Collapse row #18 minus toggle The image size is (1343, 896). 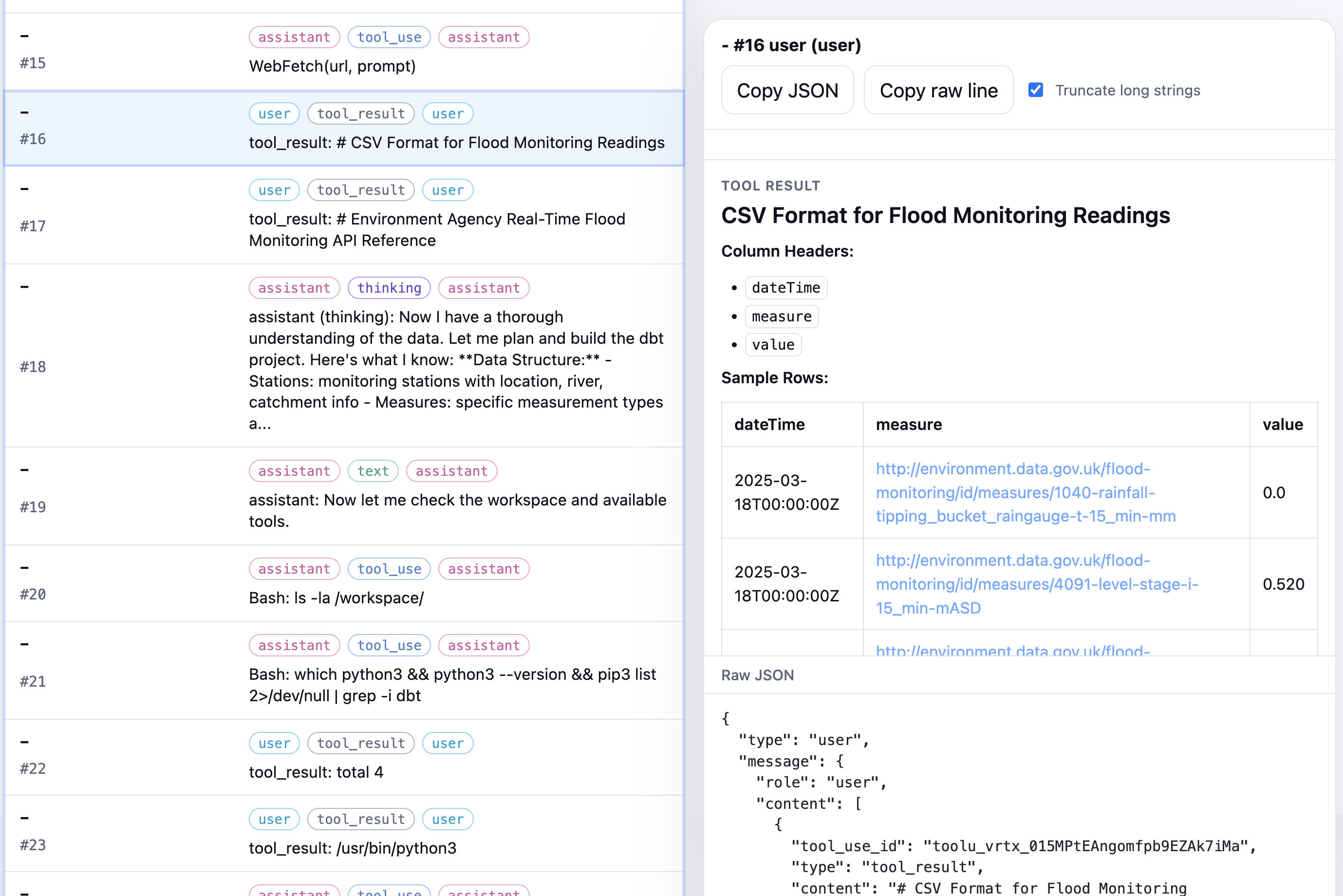(24, 287)
